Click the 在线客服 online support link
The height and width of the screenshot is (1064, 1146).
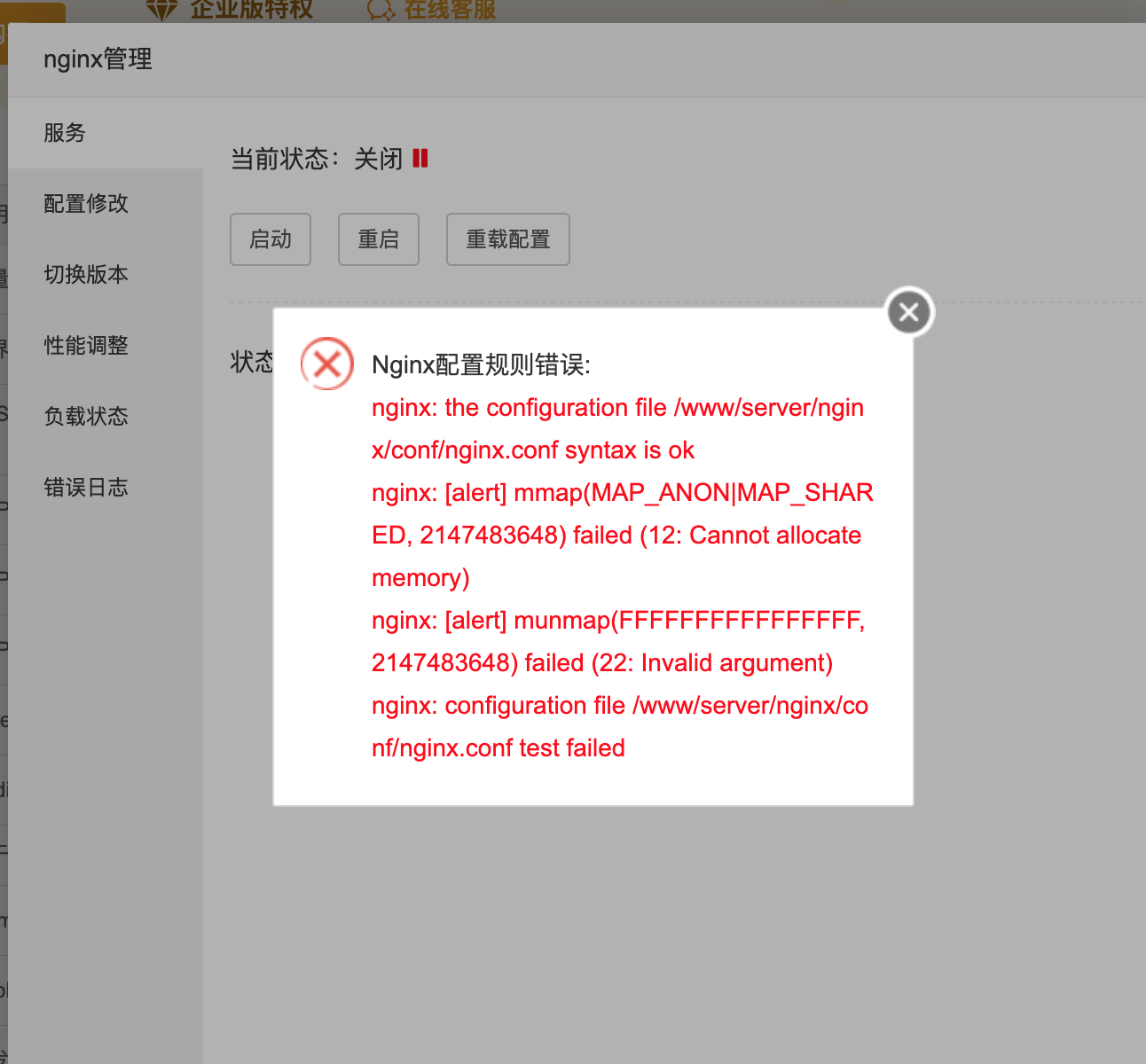coord(450,10)
